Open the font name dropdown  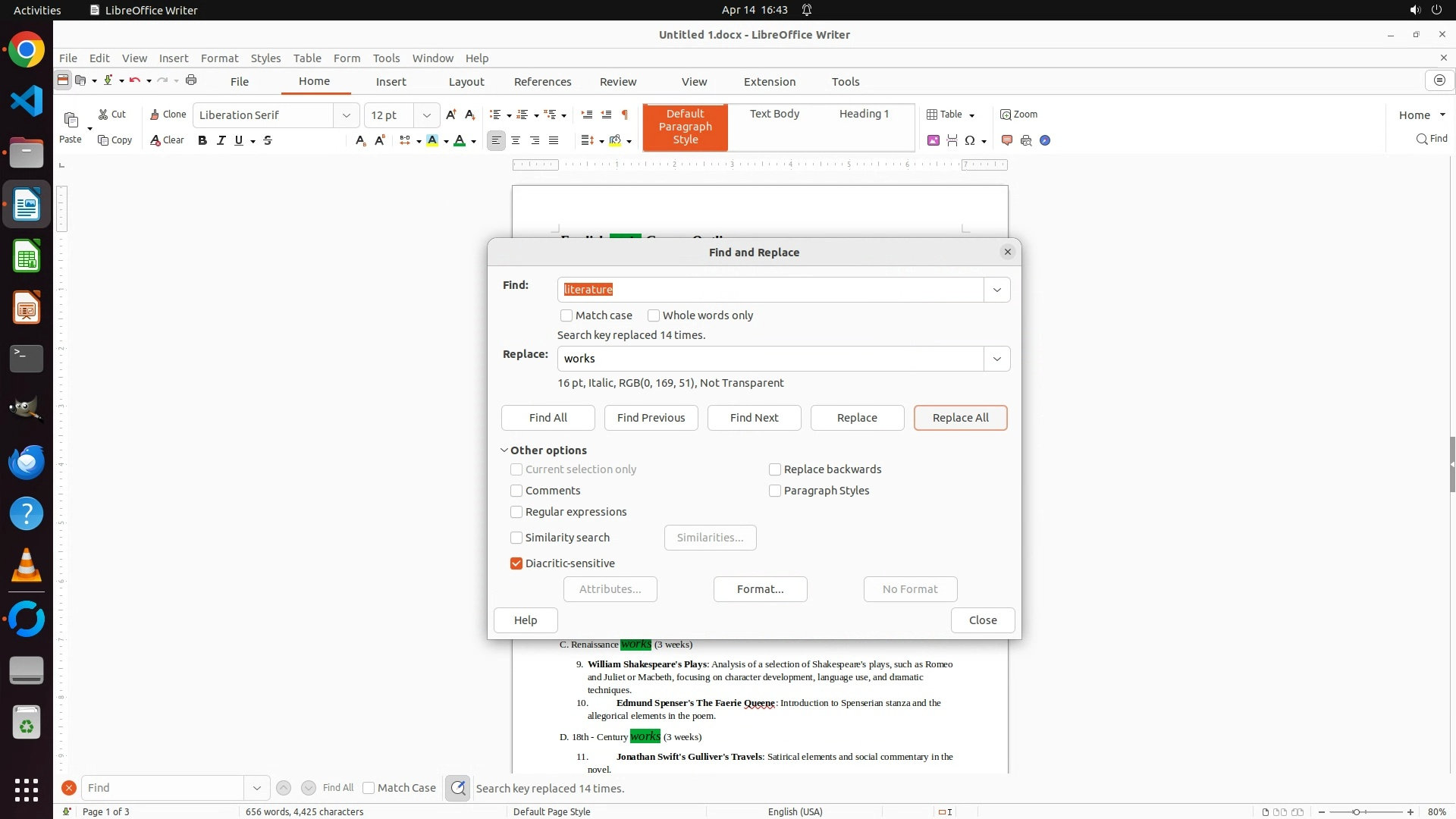point(347,115)
